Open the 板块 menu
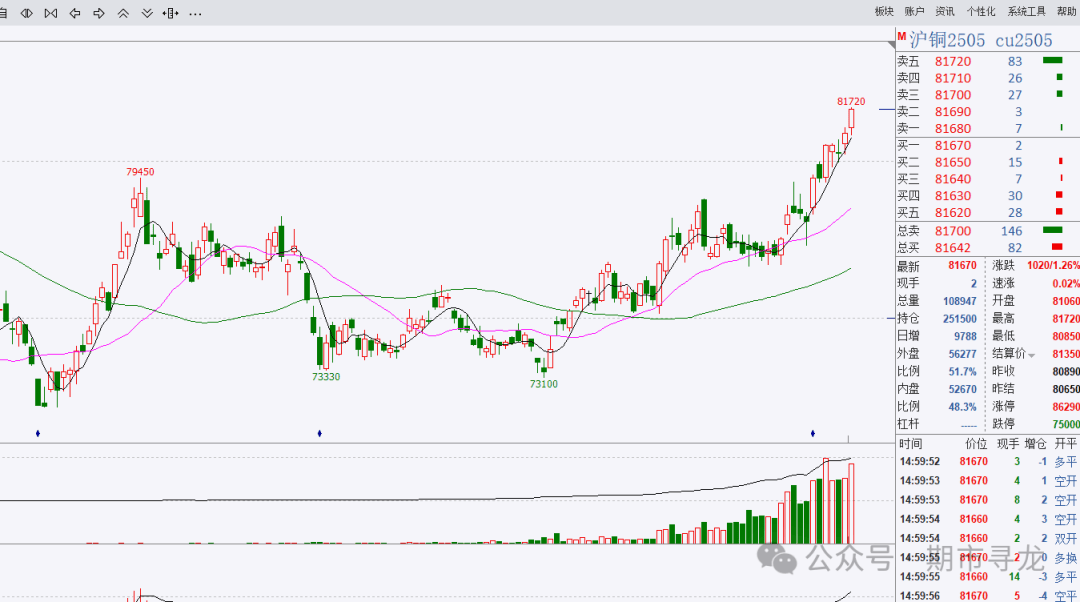Image resolution: width=1080 pixels, height=602 pixels. click(x=884, y=12)
